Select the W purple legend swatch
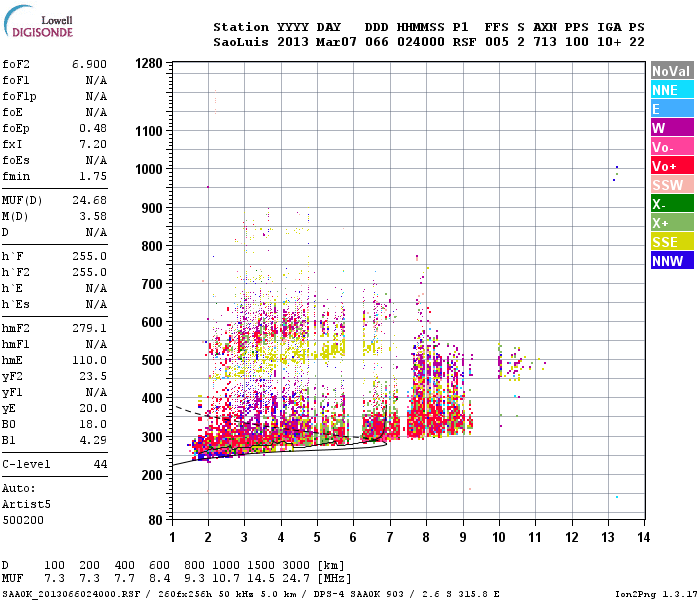This screenshot has width=700, height=600. point(672,128)
